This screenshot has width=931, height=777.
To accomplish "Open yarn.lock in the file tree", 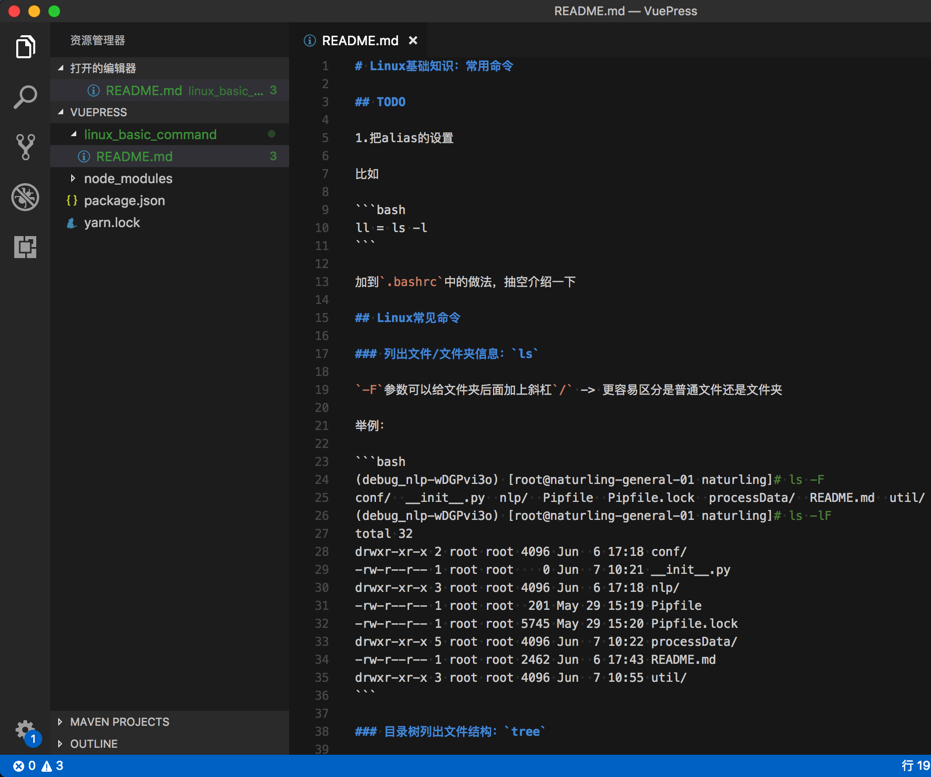I will 112,223.
